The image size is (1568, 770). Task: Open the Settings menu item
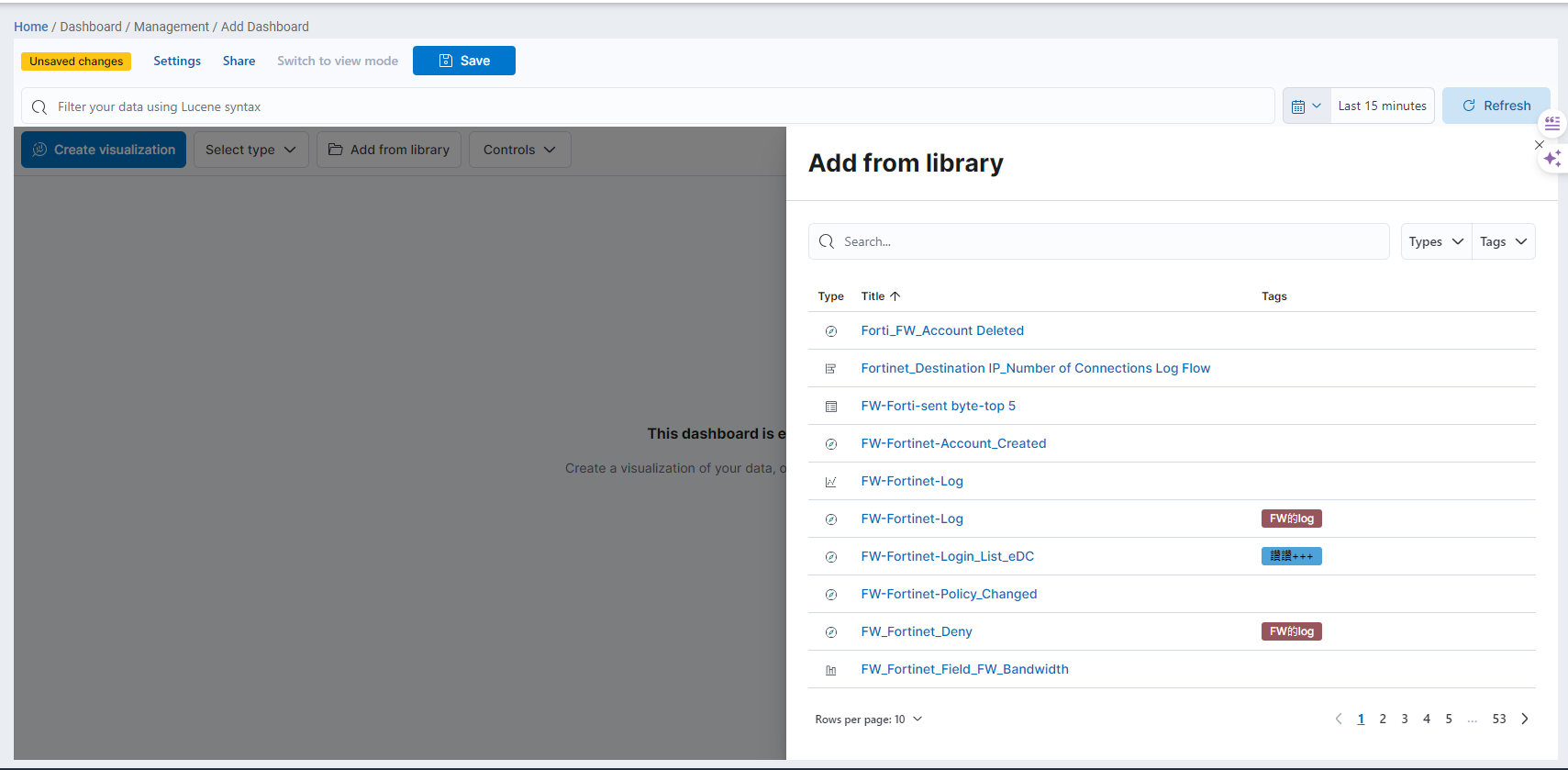tap(177, 61)
